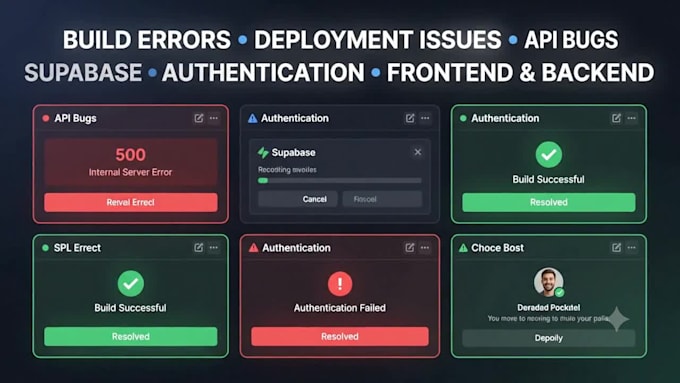The width and height of the screenshot is (680, 383).
Task: Click the Supabase progress bar
Action: [340, 180]
